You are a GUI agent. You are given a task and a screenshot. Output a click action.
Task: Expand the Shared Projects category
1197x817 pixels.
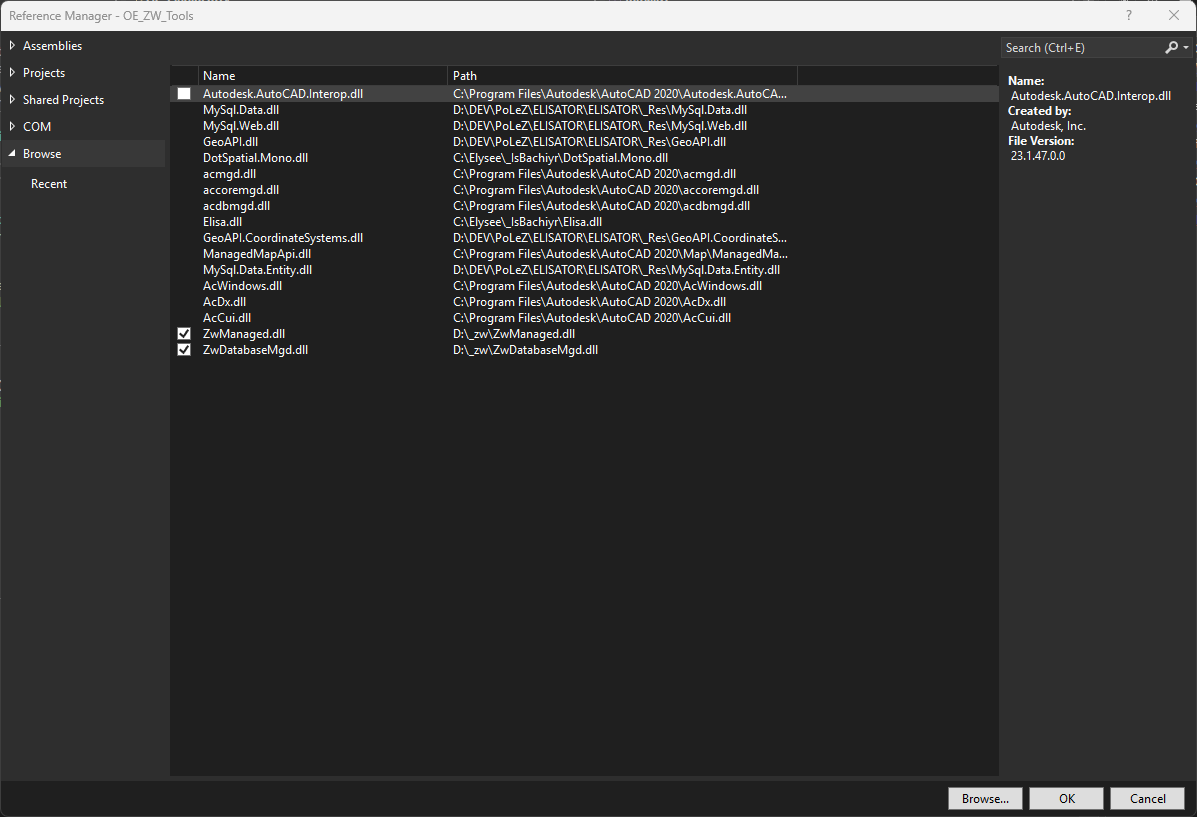[12, 99]
